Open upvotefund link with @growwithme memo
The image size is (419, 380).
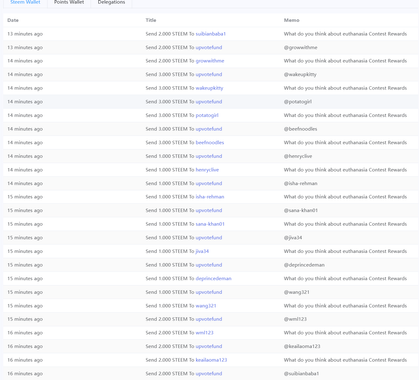(209, 48)
